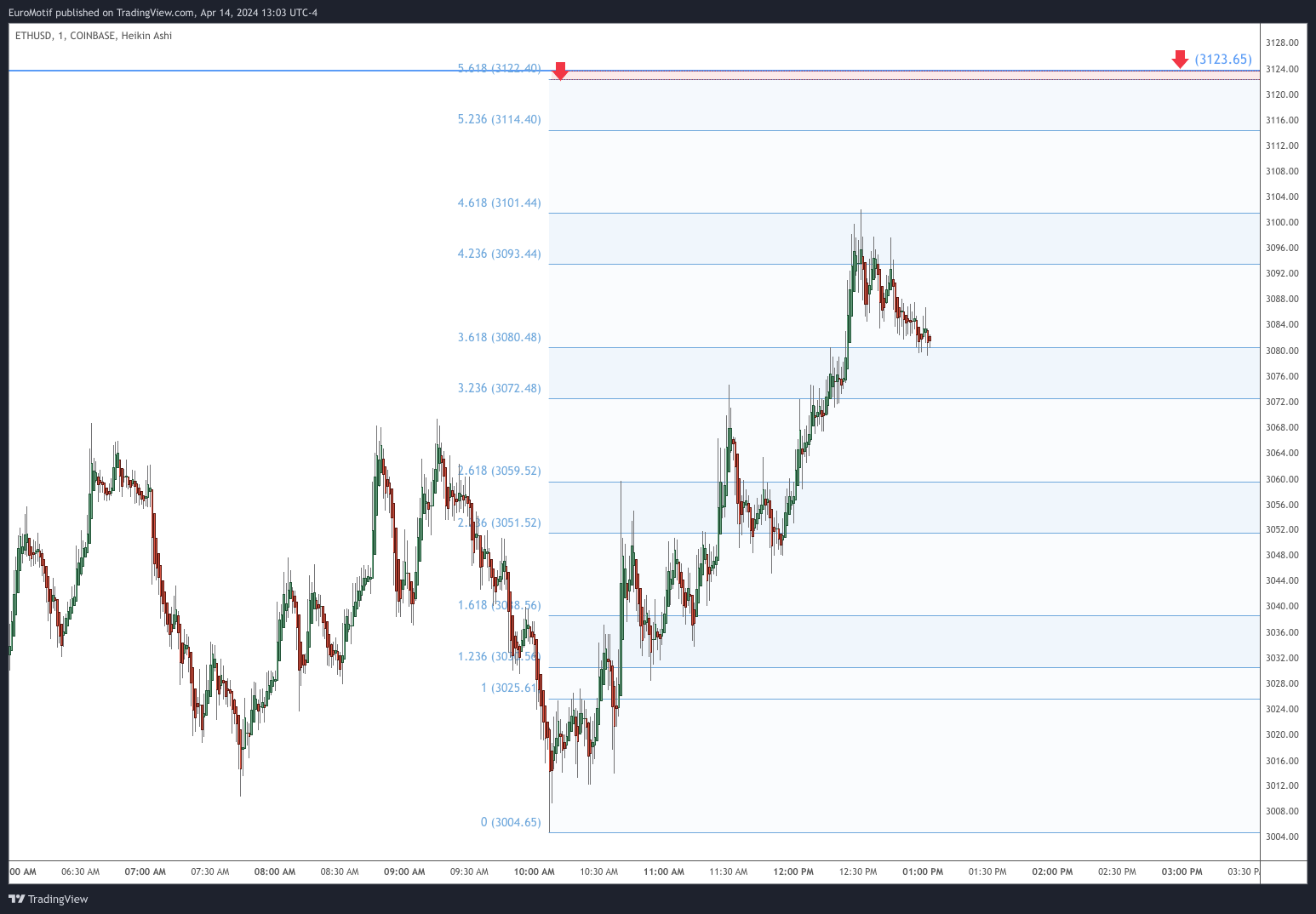Select 3032.00 on the price scale
The height and width of the screenshot is (914, 1316).
pos(1282,658)
